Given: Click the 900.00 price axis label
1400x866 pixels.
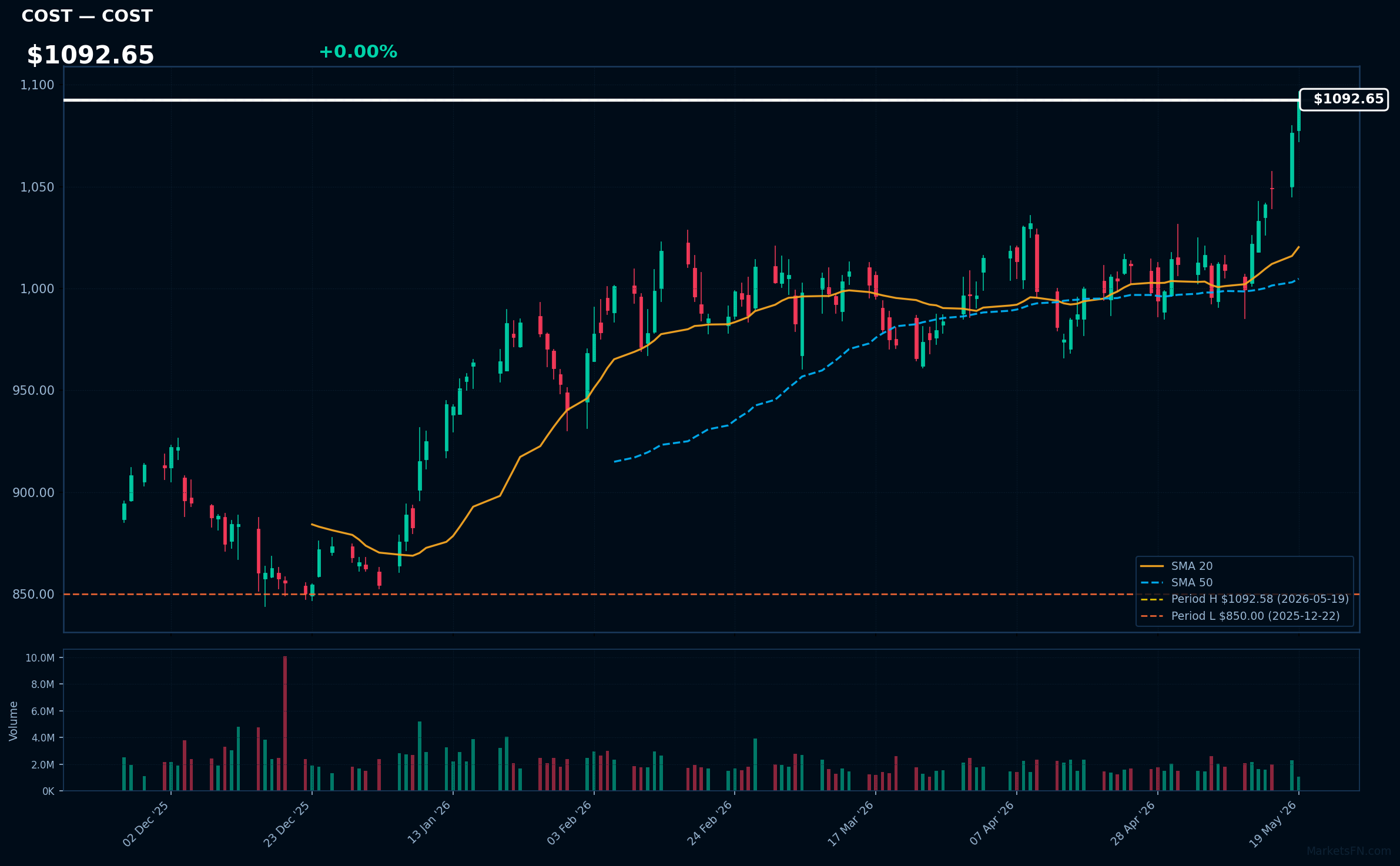Looking at the screenshot, I should coord(34,492).
